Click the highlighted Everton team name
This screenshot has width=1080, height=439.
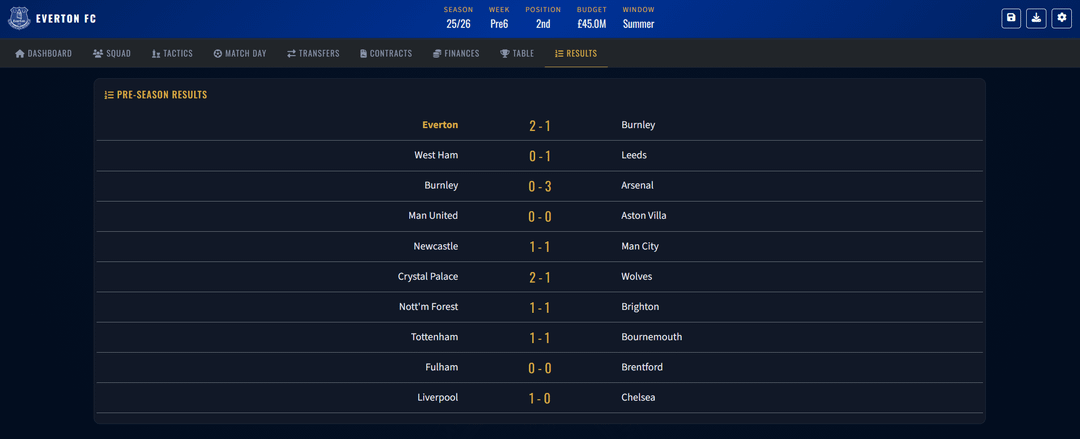pos(440,125)
